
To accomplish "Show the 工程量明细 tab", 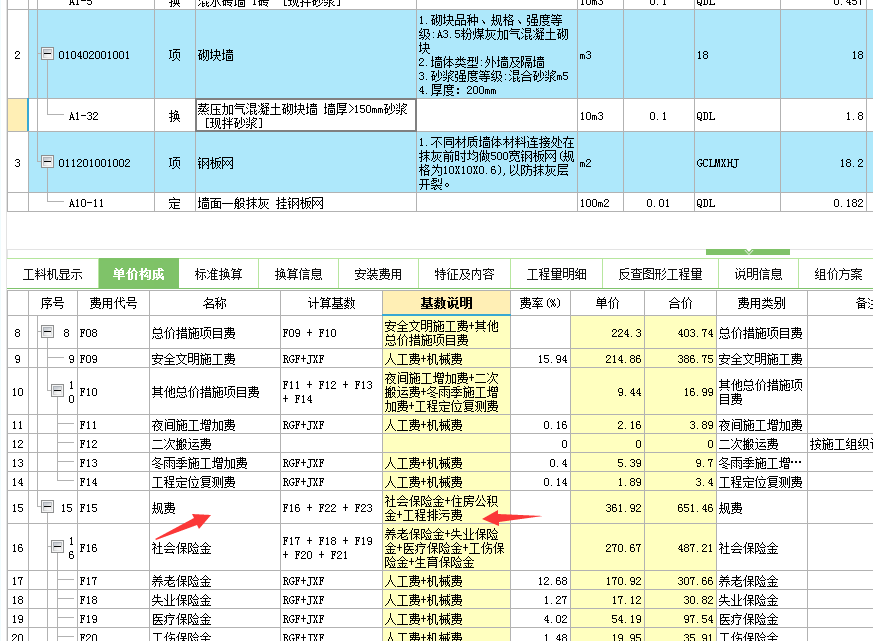I will click(x=556, y=274).
